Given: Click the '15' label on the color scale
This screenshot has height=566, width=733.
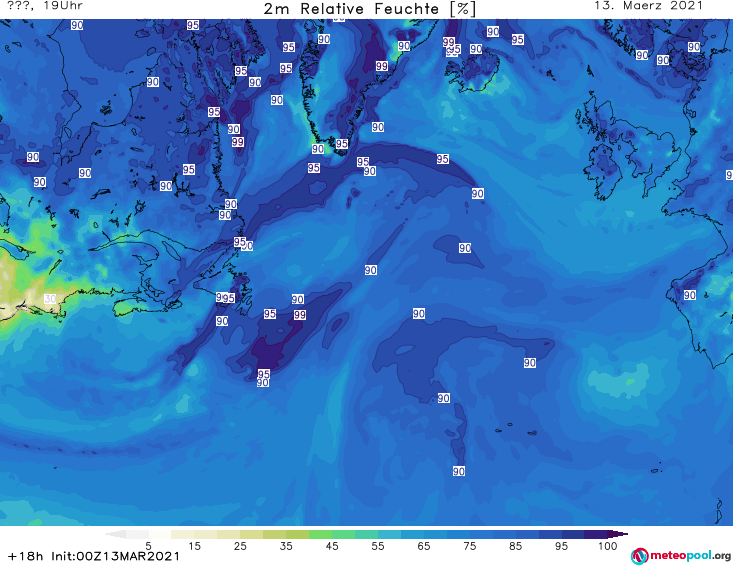Looking at the screenshot, I should (194, 546).
